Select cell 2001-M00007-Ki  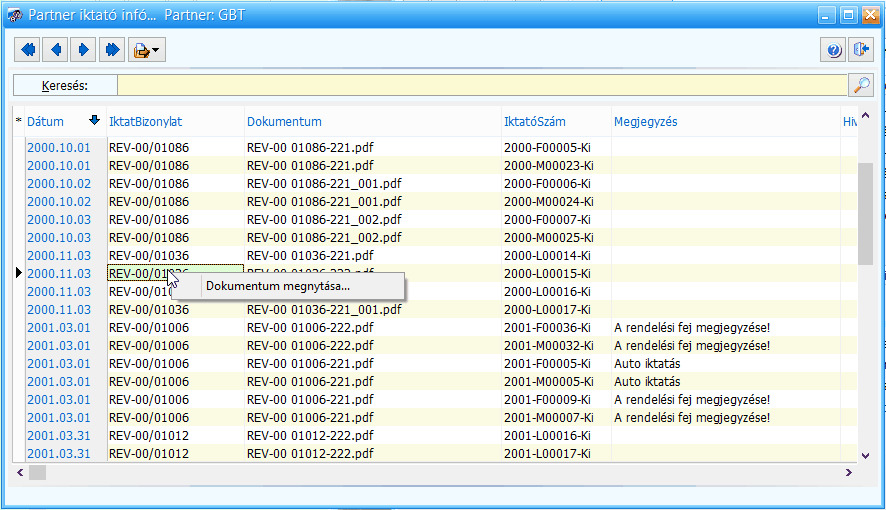(549, 418)
